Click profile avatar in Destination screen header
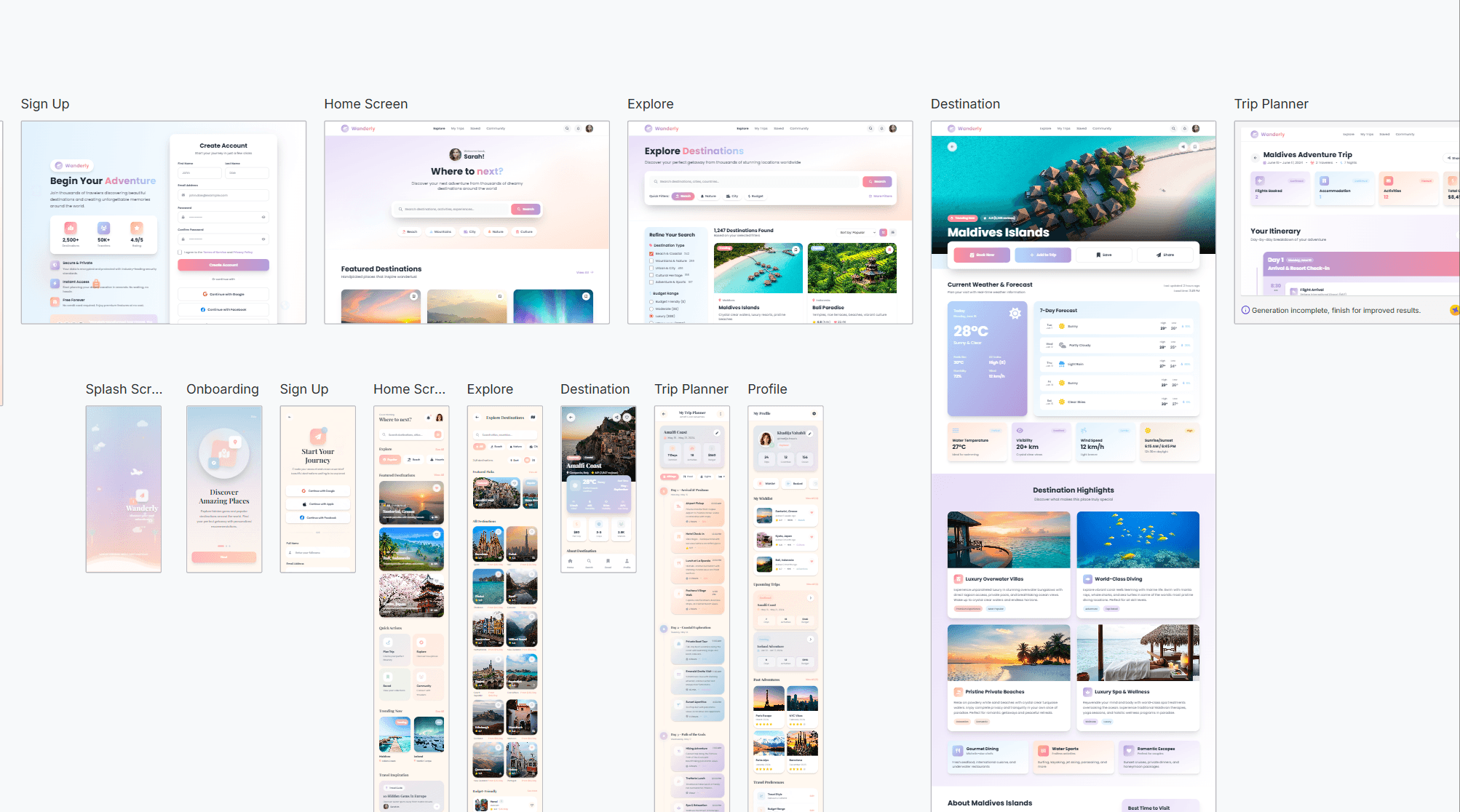This screenshot has width=1460, height=812. click(1196, 128)
